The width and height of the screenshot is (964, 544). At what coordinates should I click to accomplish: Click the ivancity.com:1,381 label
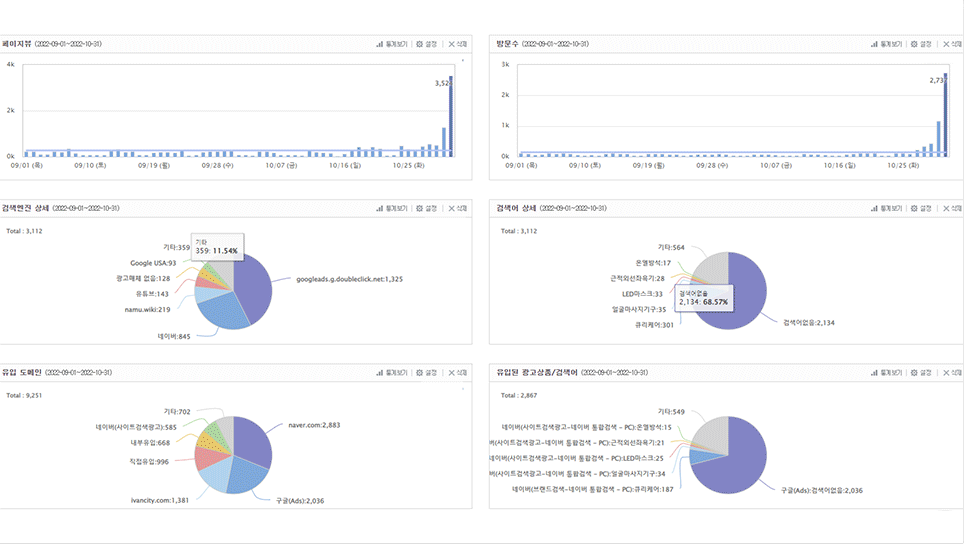[x=160, y=500]
